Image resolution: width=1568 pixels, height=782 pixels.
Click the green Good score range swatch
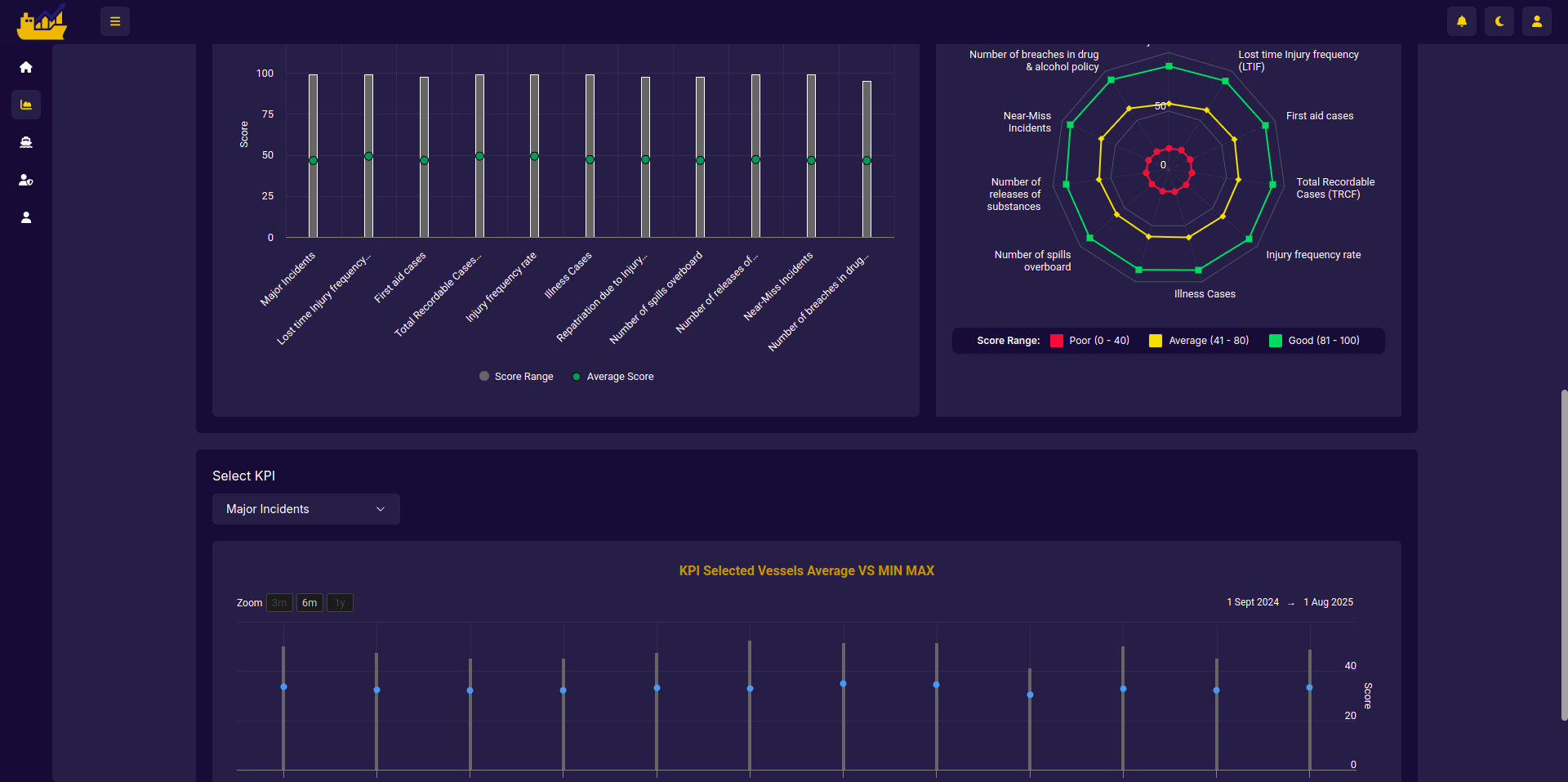[x=1275, y=341]
